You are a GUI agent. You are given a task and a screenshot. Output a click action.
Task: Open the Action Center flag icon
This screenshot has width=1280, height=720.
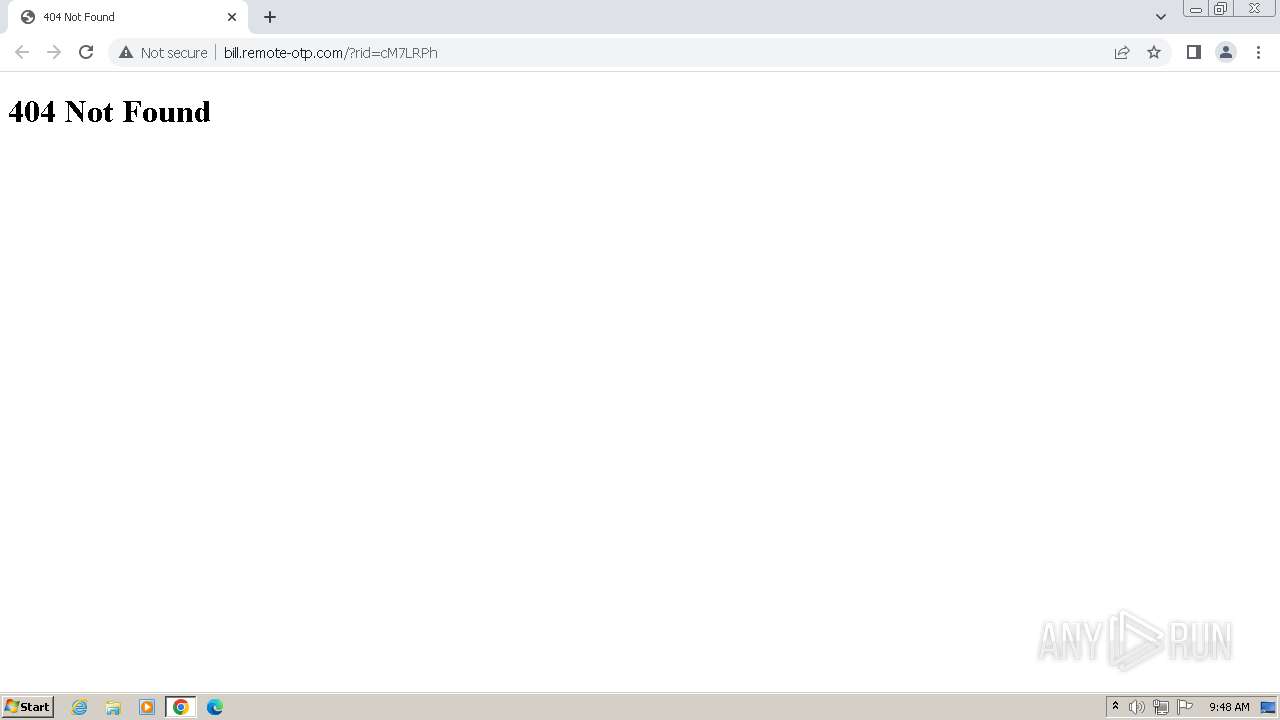(1185, 707)
